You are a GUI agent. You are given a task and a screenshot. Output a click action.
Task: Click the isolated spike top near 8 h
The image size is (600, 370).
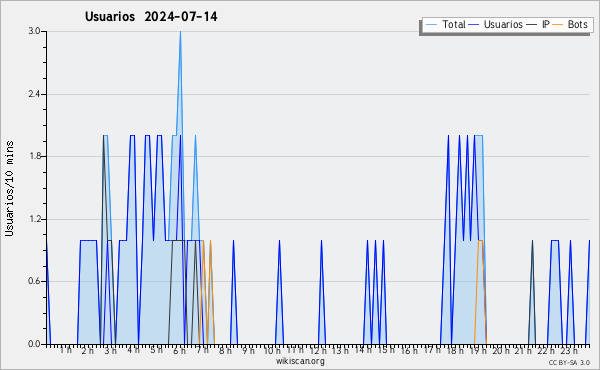coord(233,241)
